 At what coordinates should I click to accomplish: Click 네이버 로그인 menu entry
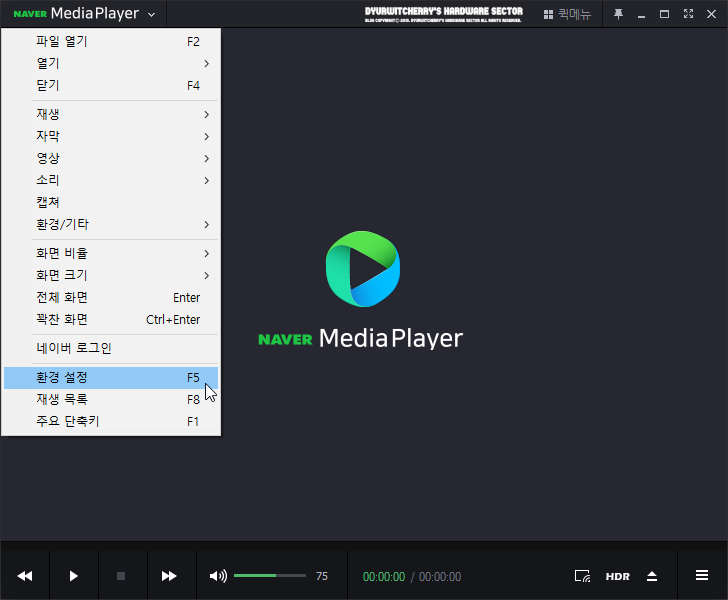click(x=111, y=348)
